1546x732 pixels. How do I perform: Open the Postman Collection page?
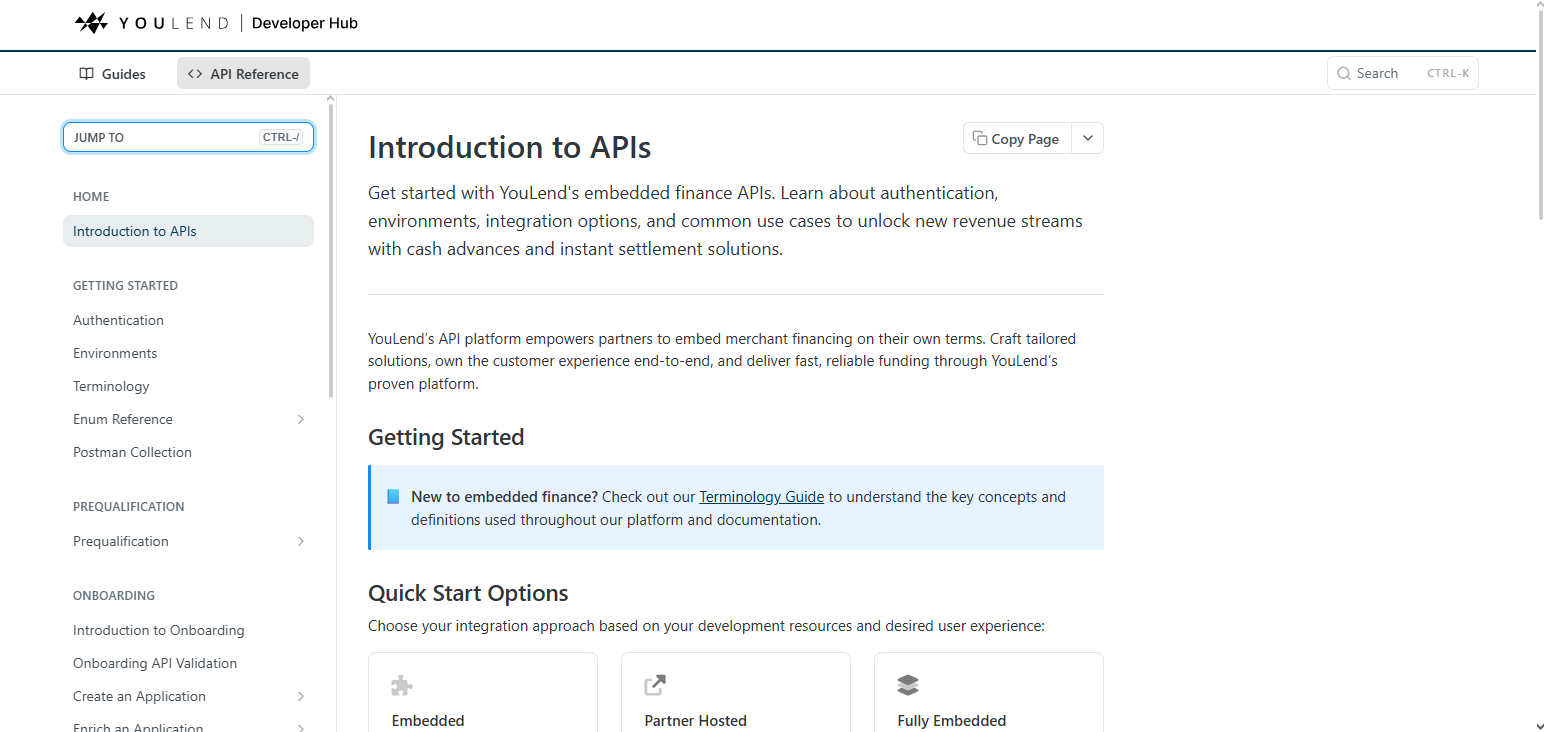[x=132, y=452]
